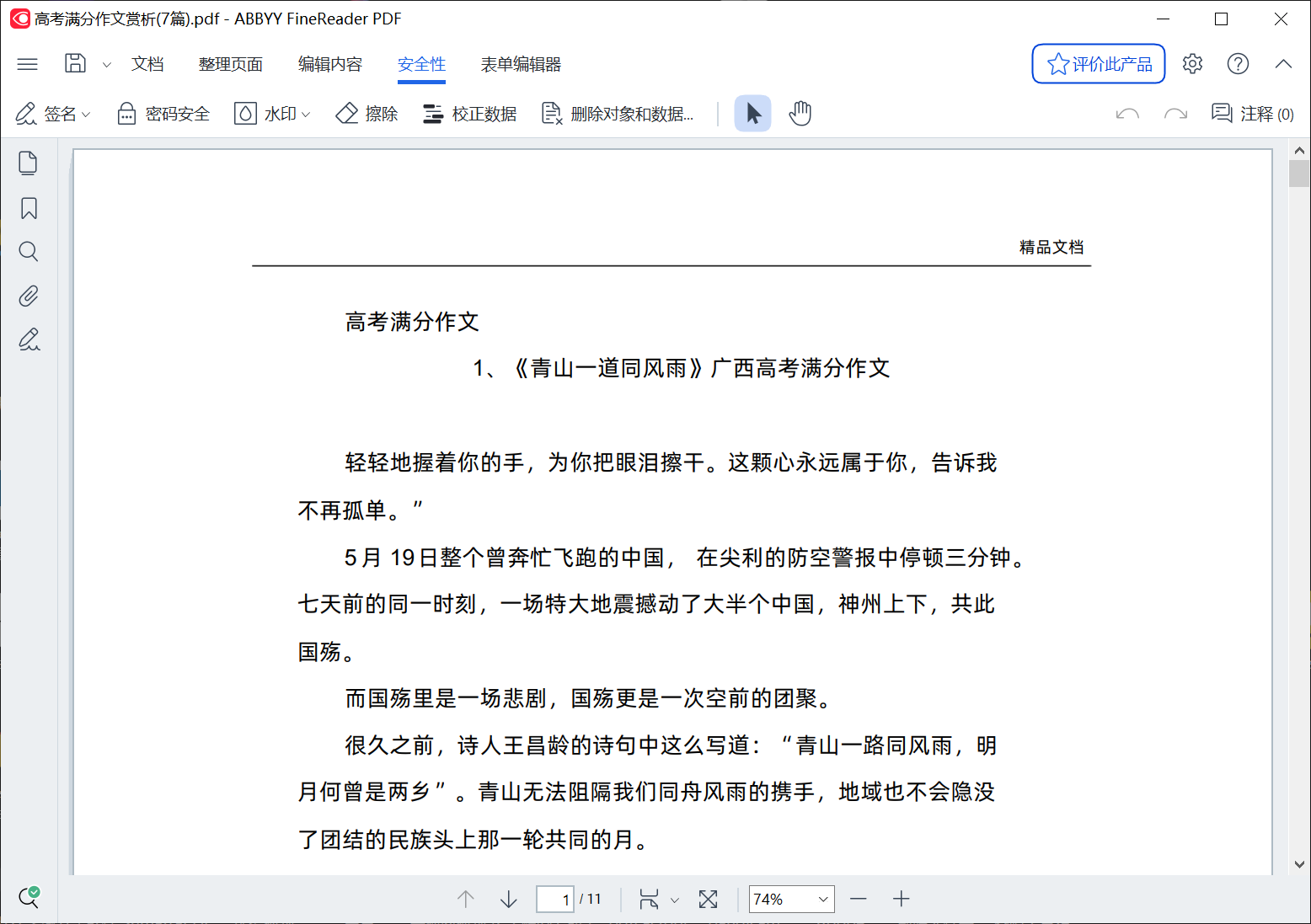Viewport: 1311px width, 924px height.
Task: Click the fit-to-page icon
Action: coord(709,899)
